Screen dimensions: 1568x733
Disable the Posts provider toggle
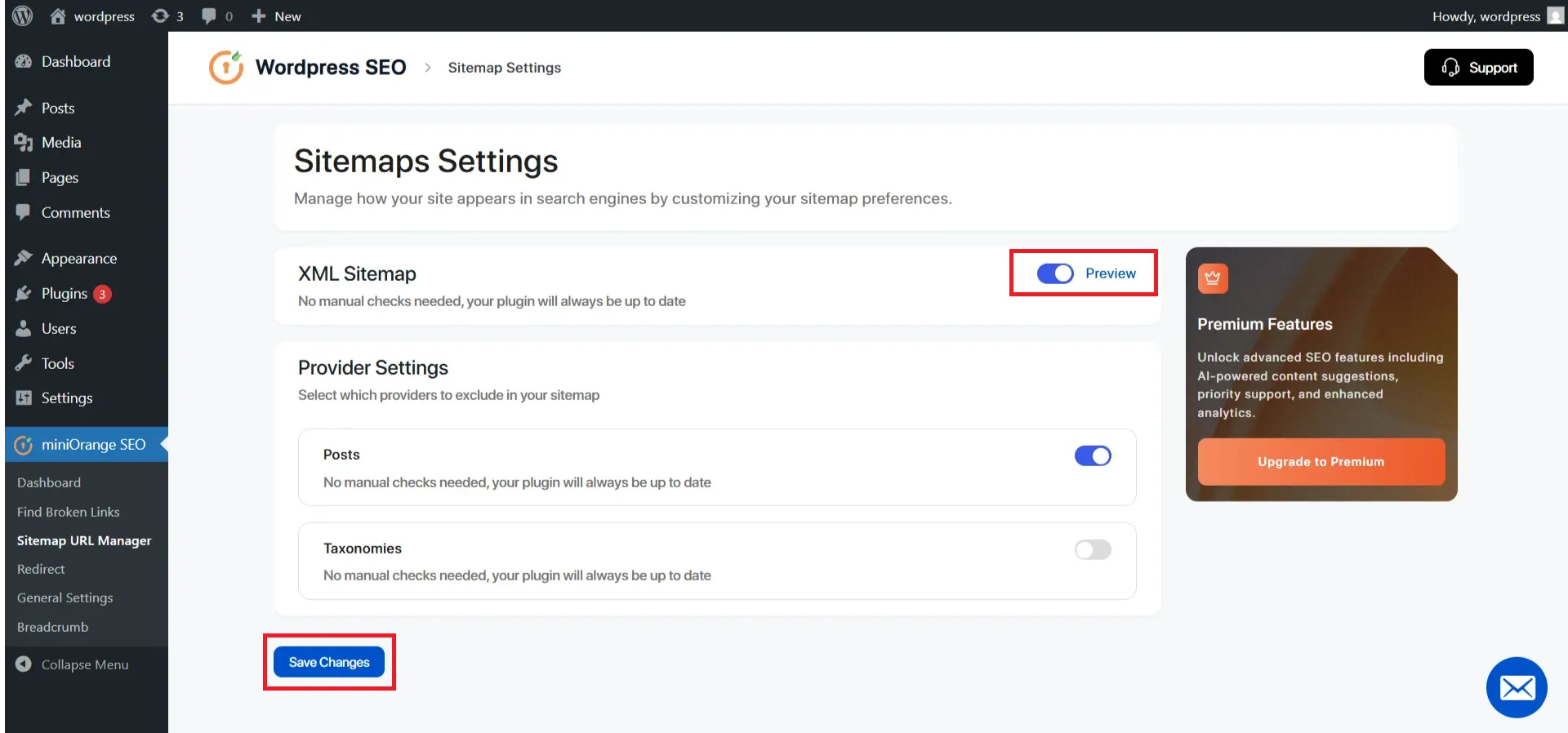point(1093,455)
